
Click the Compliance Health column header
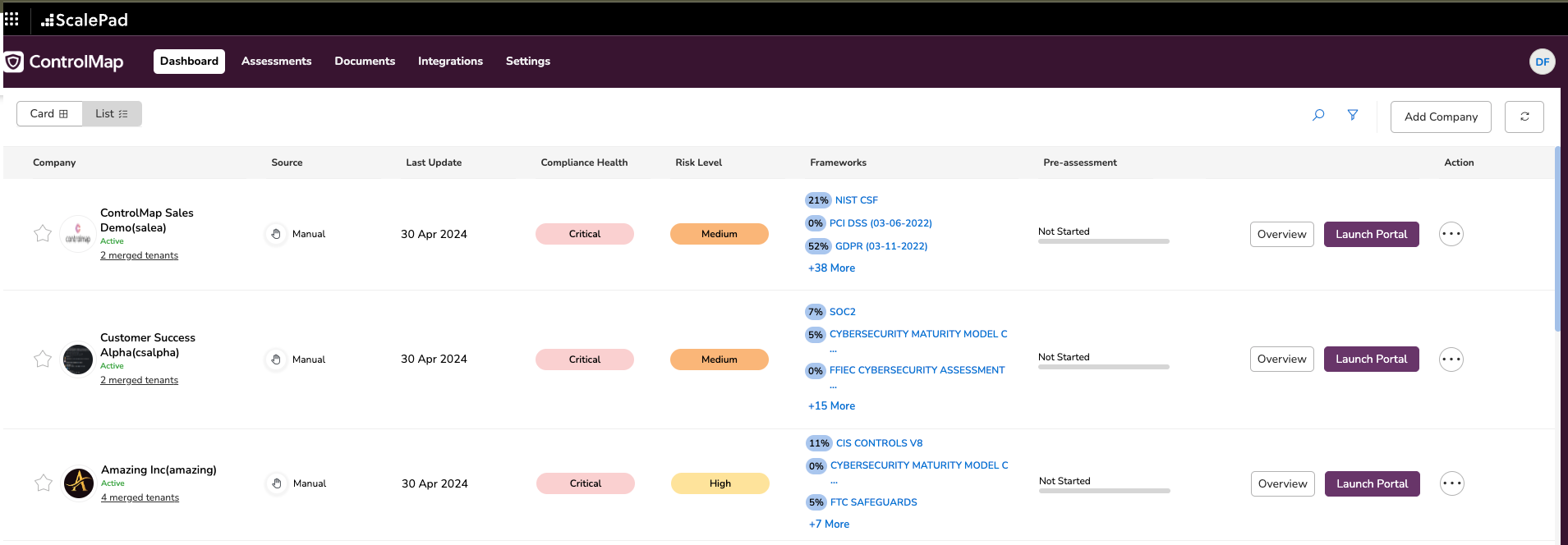click(x=584, y=163)
